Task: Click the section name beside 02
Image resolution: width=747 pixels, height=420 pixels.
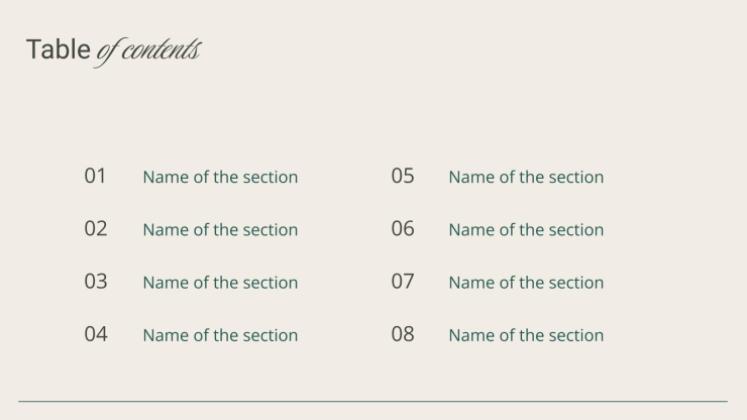Action: 220,230
